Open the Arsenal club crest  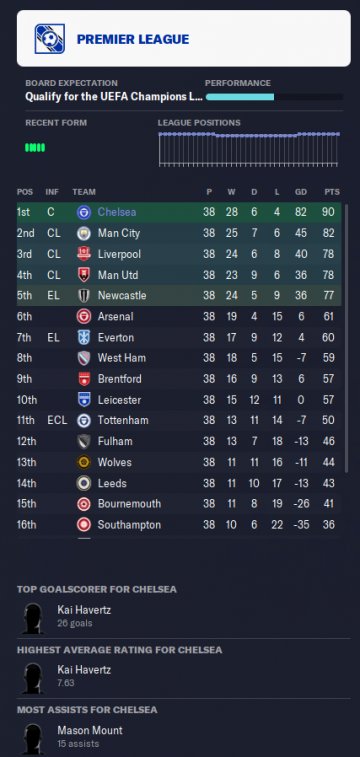pos(84,317)
